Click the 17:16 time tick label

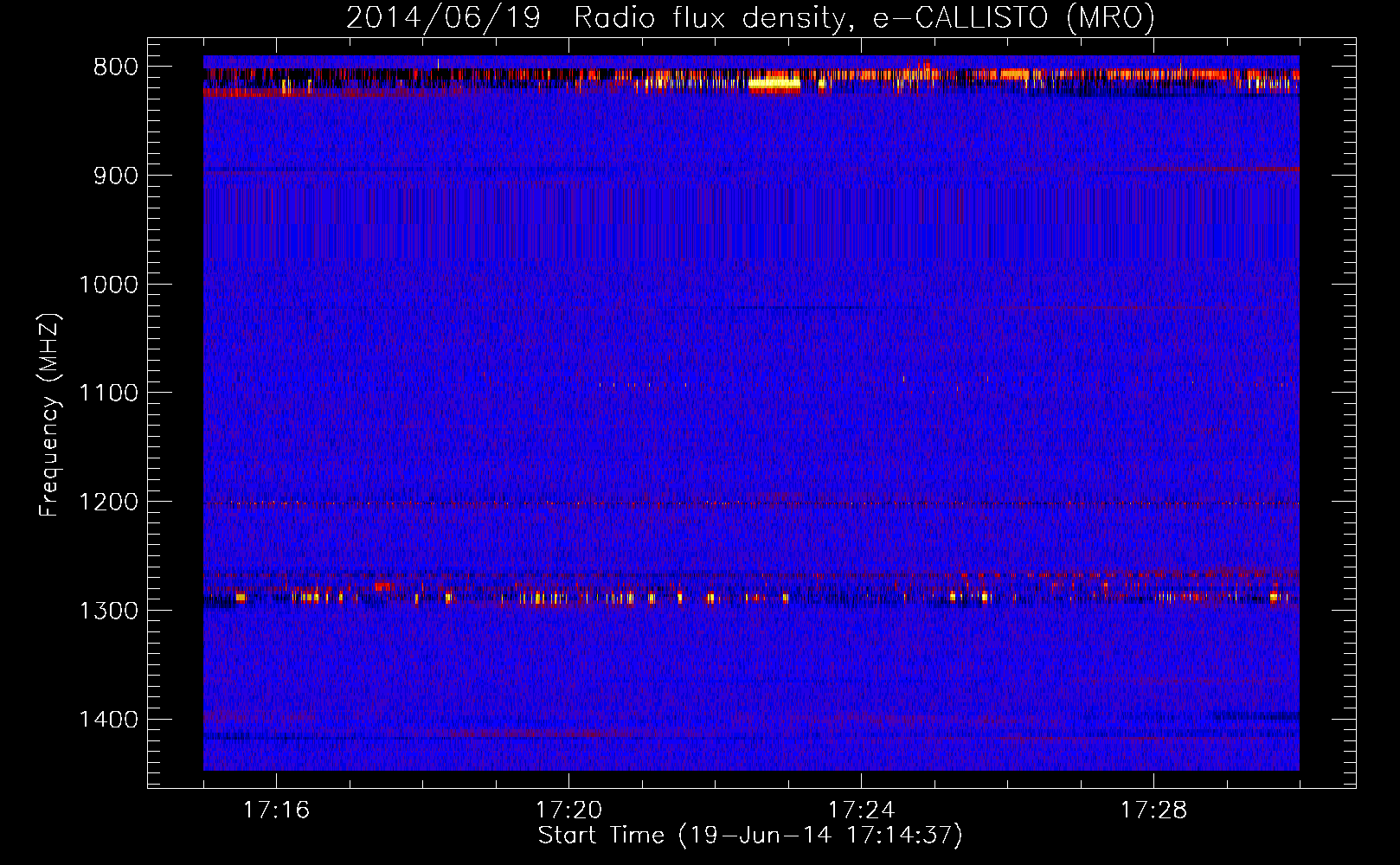coord(276,811)
